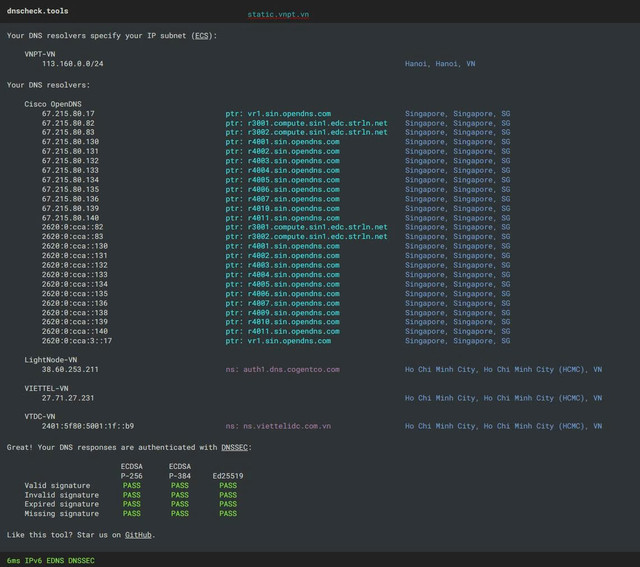Viewport: 640px width, 567px height.
Task: Select resolver address 67.215.80.134
Action: click(x=70, y=180)
